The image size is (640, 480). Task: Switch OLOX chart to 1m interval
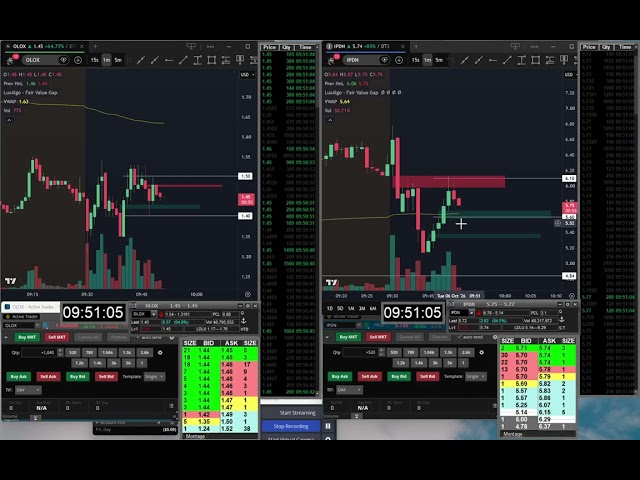coord(107,60)
